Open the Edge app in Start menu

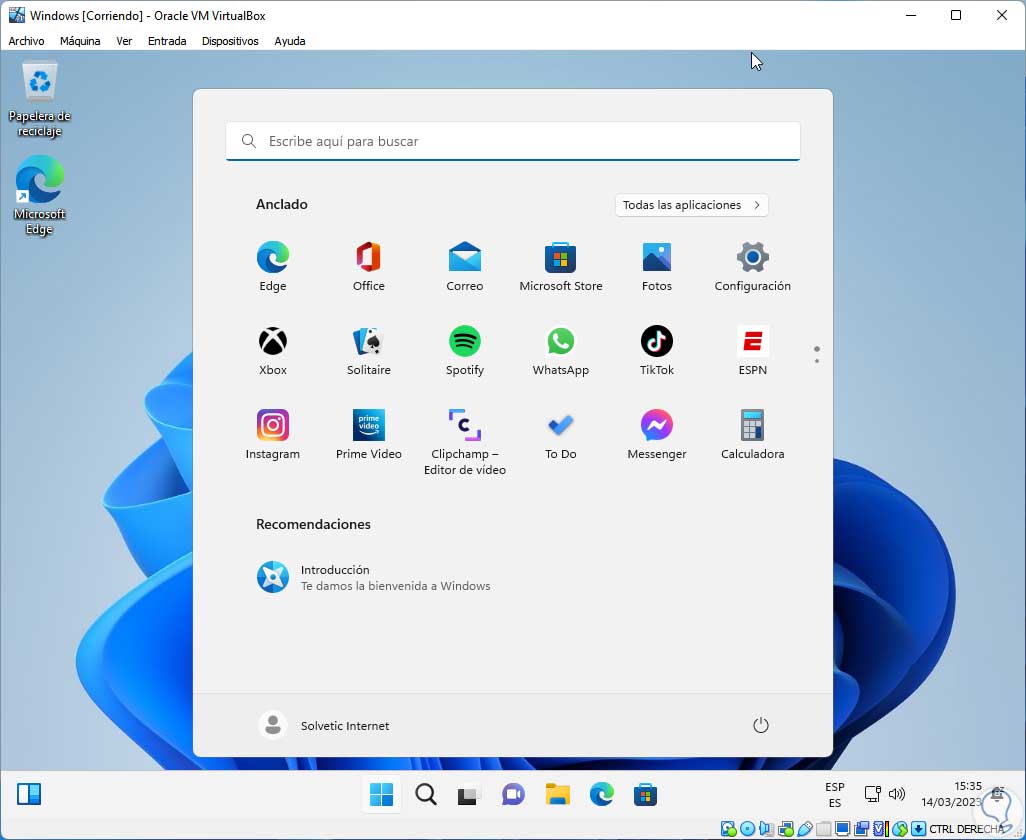point(273,267)
